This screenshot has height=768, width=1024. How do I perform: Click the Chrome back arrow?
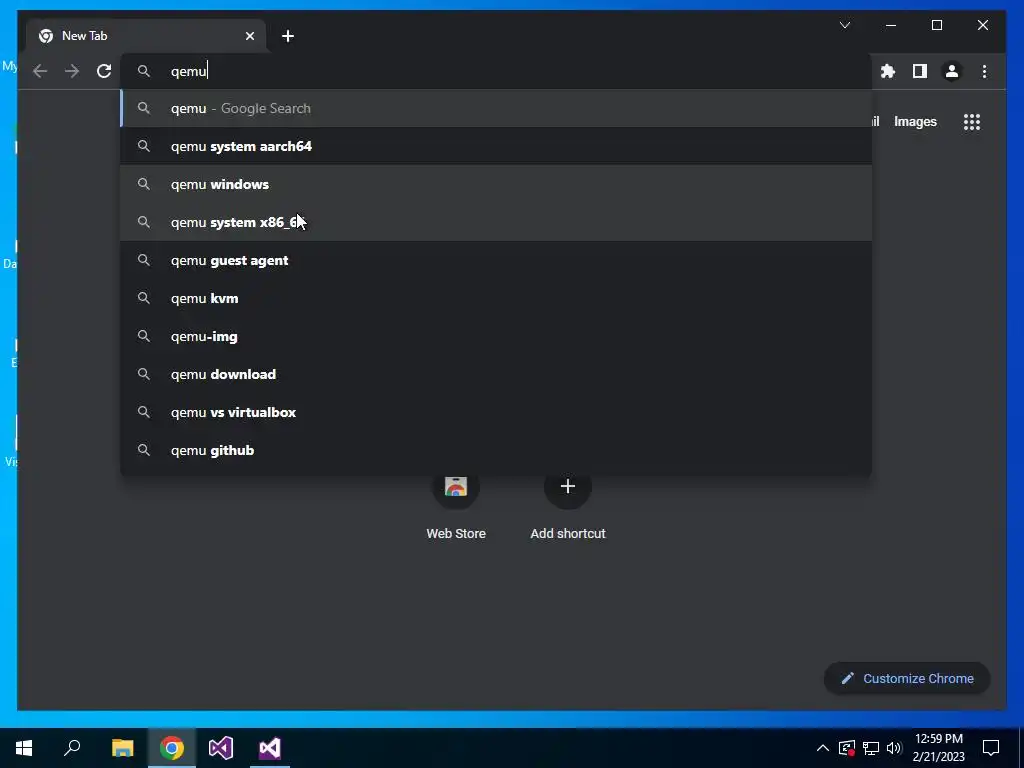click(x=40, y=71)
